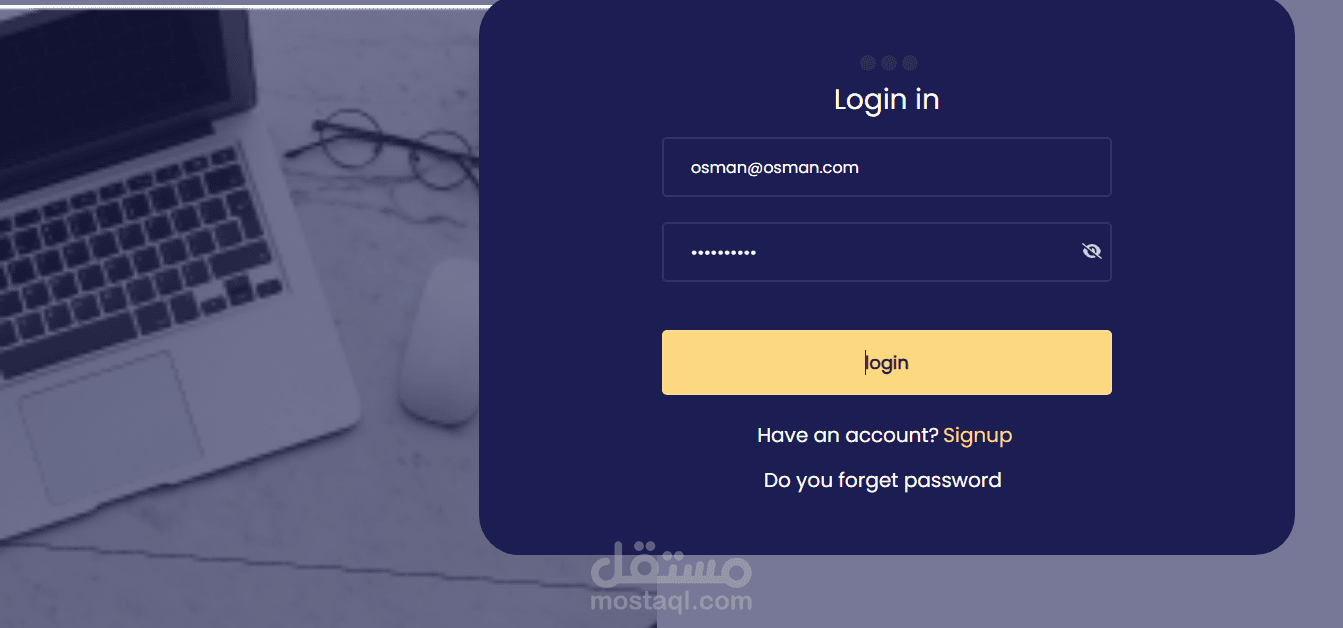1343x628 pixels.
Task: Click the Have an account? text
Action: (x=848, y=436)
